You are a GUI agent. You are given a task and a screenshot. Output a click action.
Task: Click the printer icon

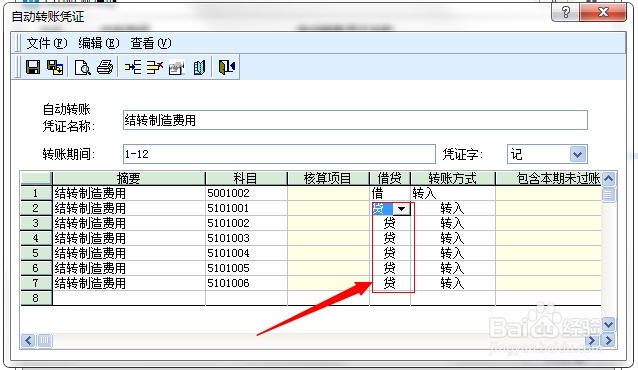click(105, 67)
